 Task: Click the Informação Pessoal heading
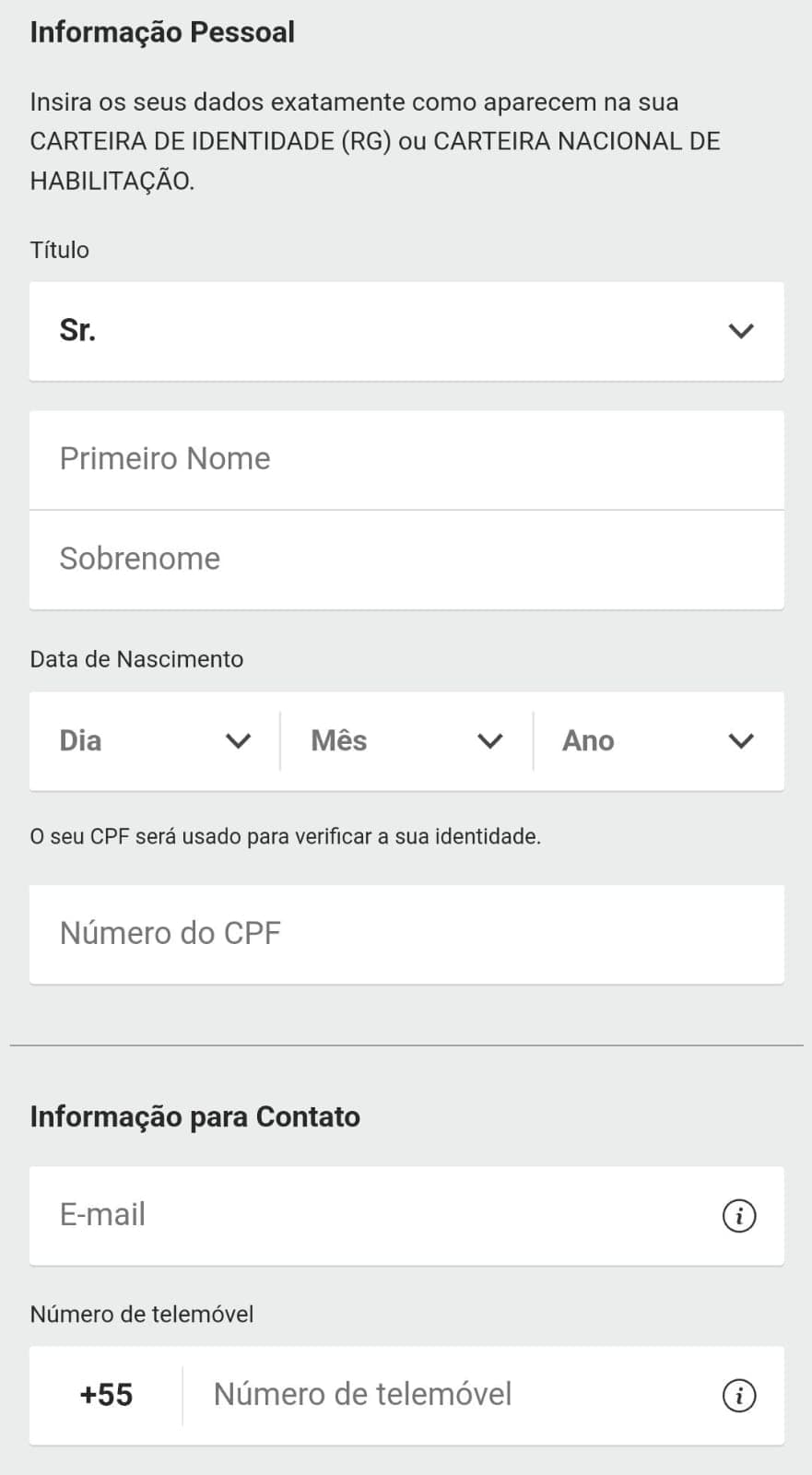click(x=162, y=32)
